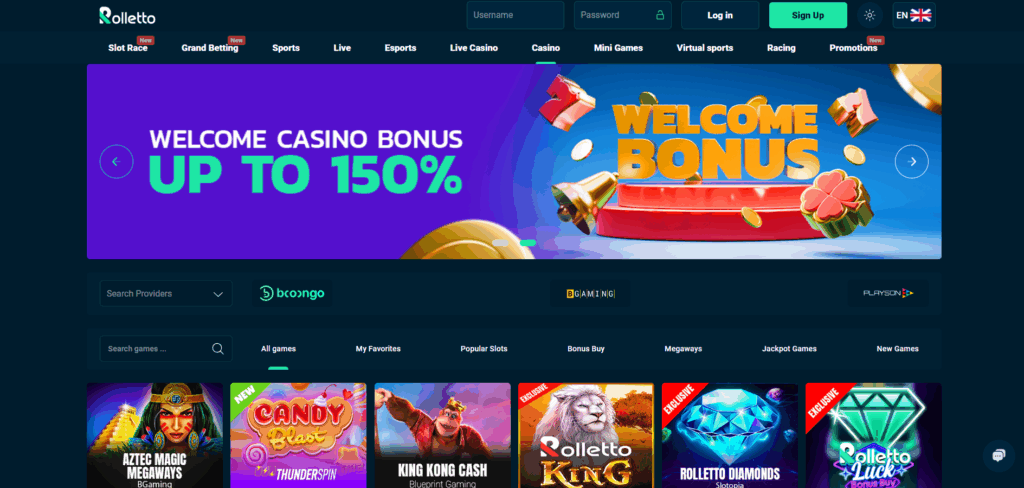Click the previous banner arrow
The image size is (1024, 488).
(x=116, y=161)
